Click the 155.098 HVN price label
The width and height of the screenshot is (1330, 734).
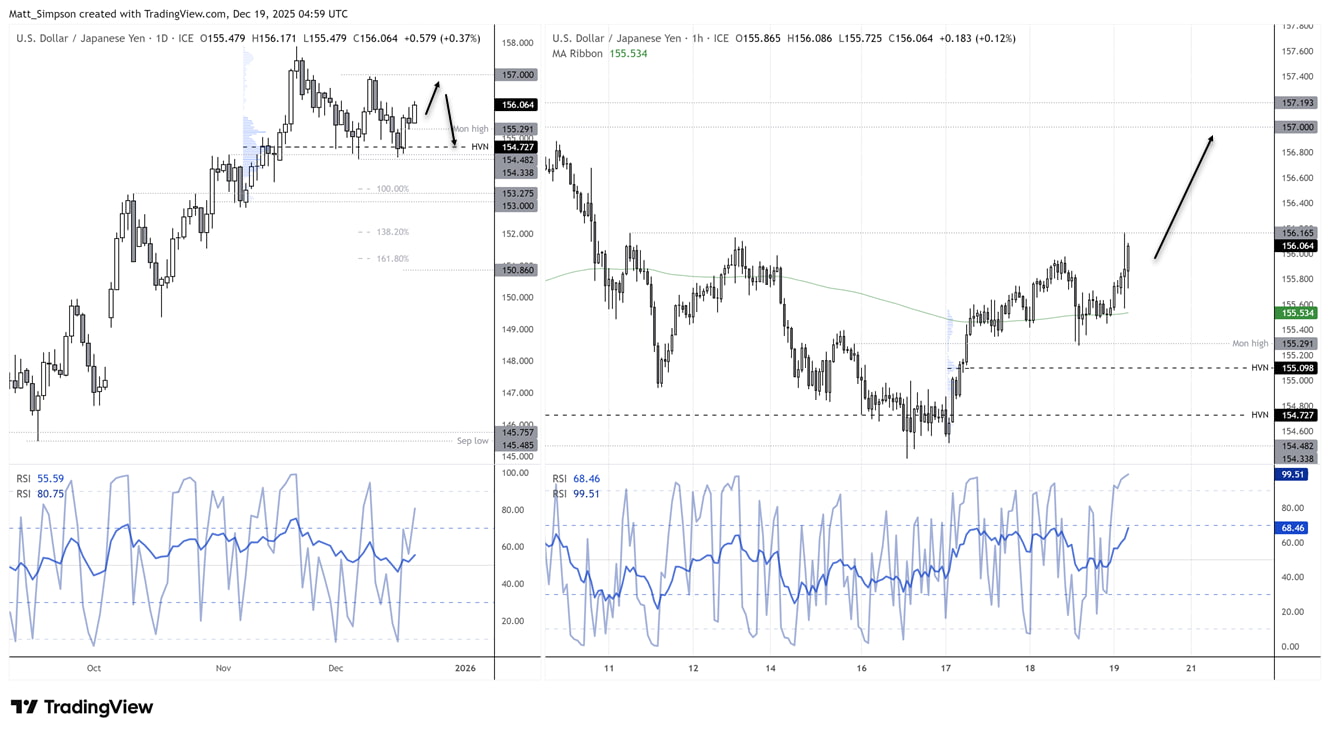tap(1297, 368)
